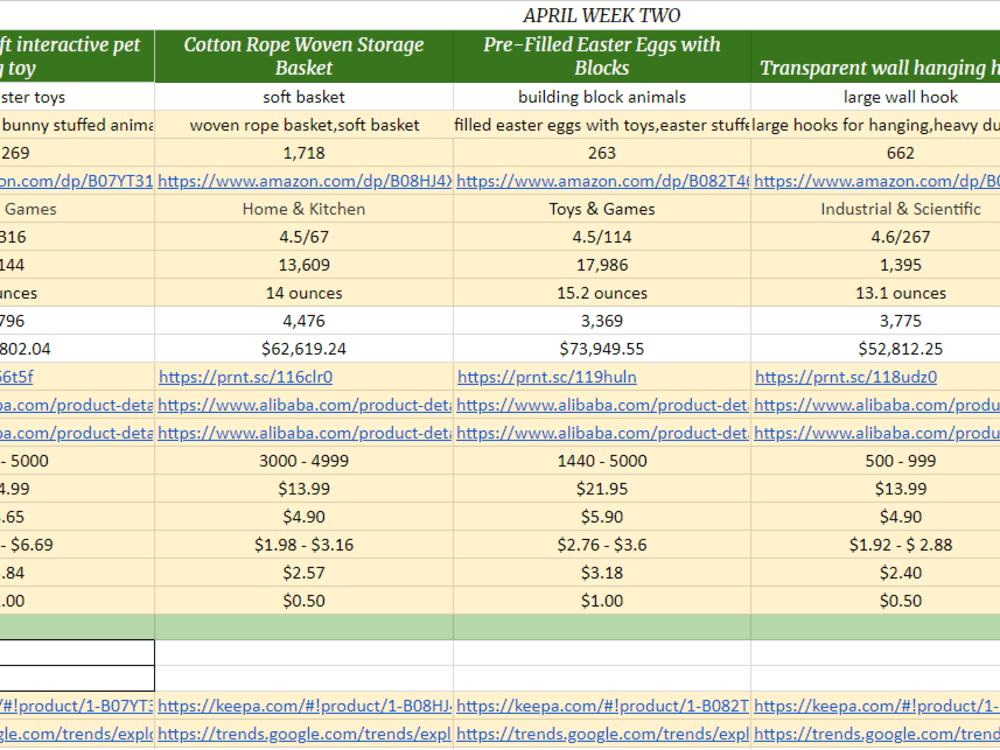Select the cell with value 4,476
This screenshot has height=750, width=1000.
304,321
